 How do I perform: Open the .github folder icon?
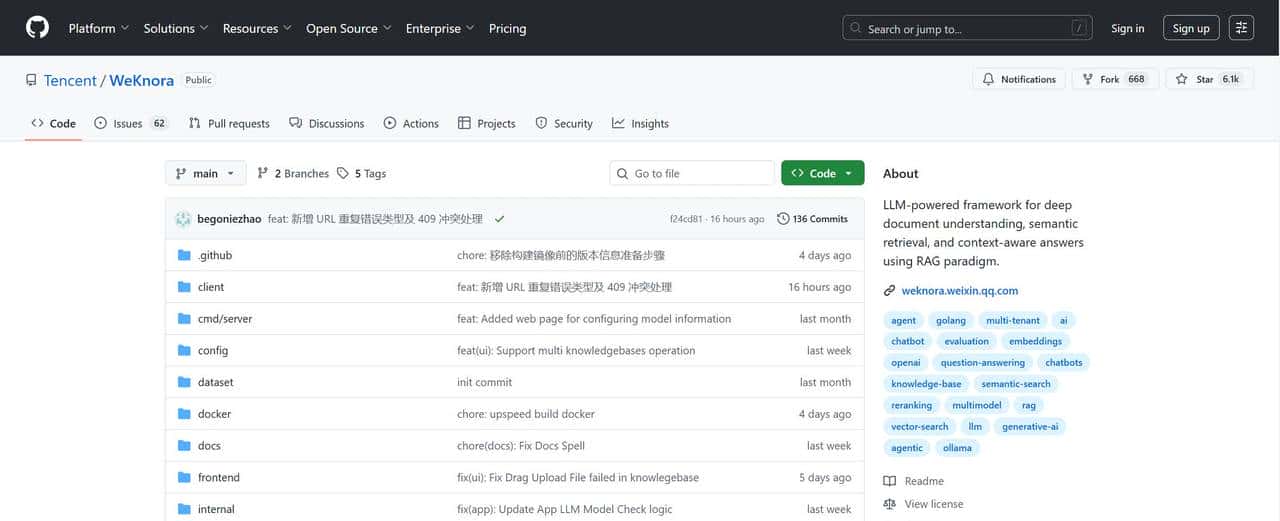click(x=184, y=255)
